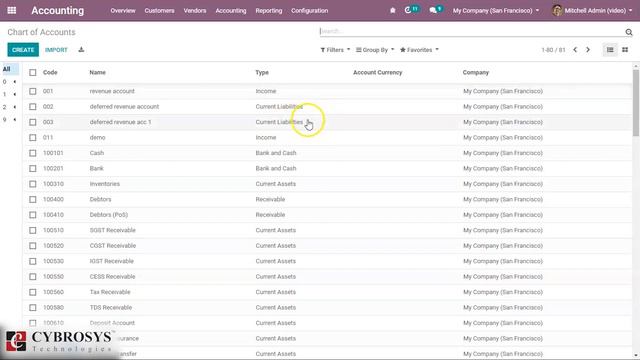Click into the search field
The height and width of the screenshot is (360, 640).
[471, 31]
